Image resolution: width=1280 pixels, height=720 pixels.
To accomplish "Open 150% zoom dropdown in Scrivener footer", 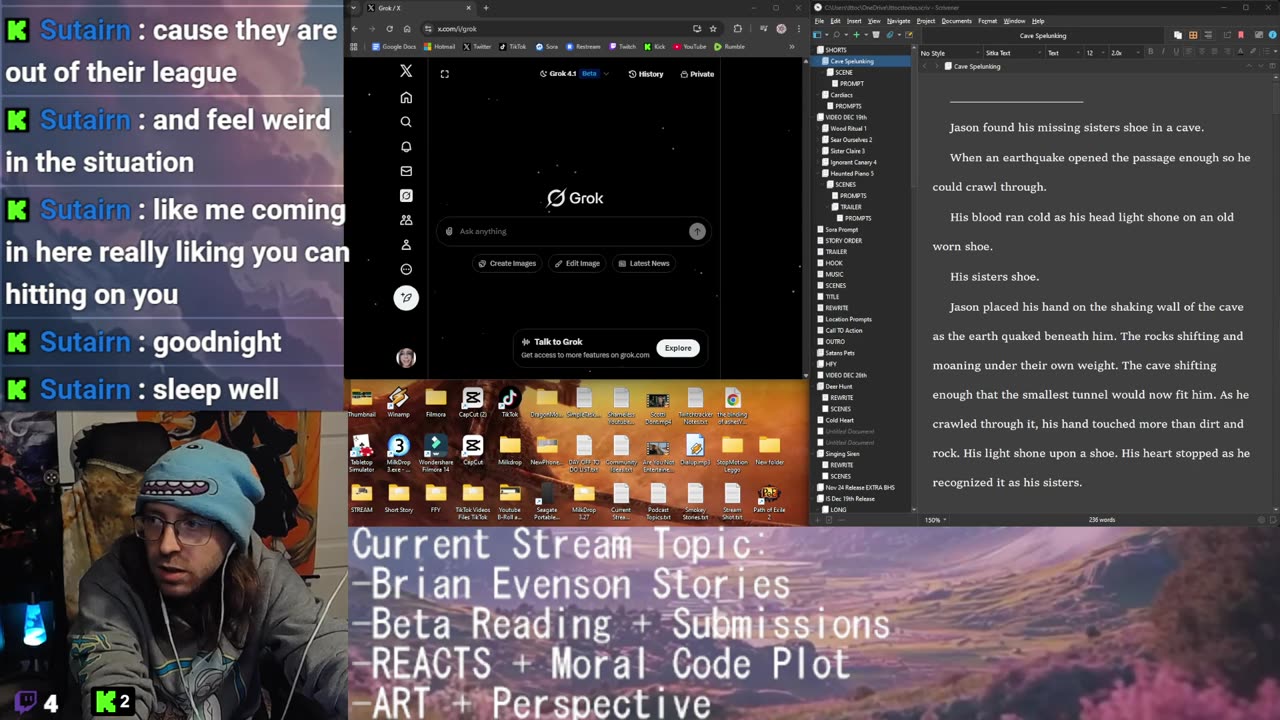I will tap(935, 519).
